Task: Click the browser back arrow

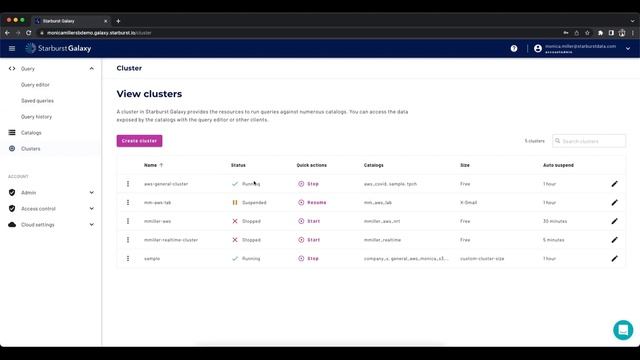Action: coord(7,33)
